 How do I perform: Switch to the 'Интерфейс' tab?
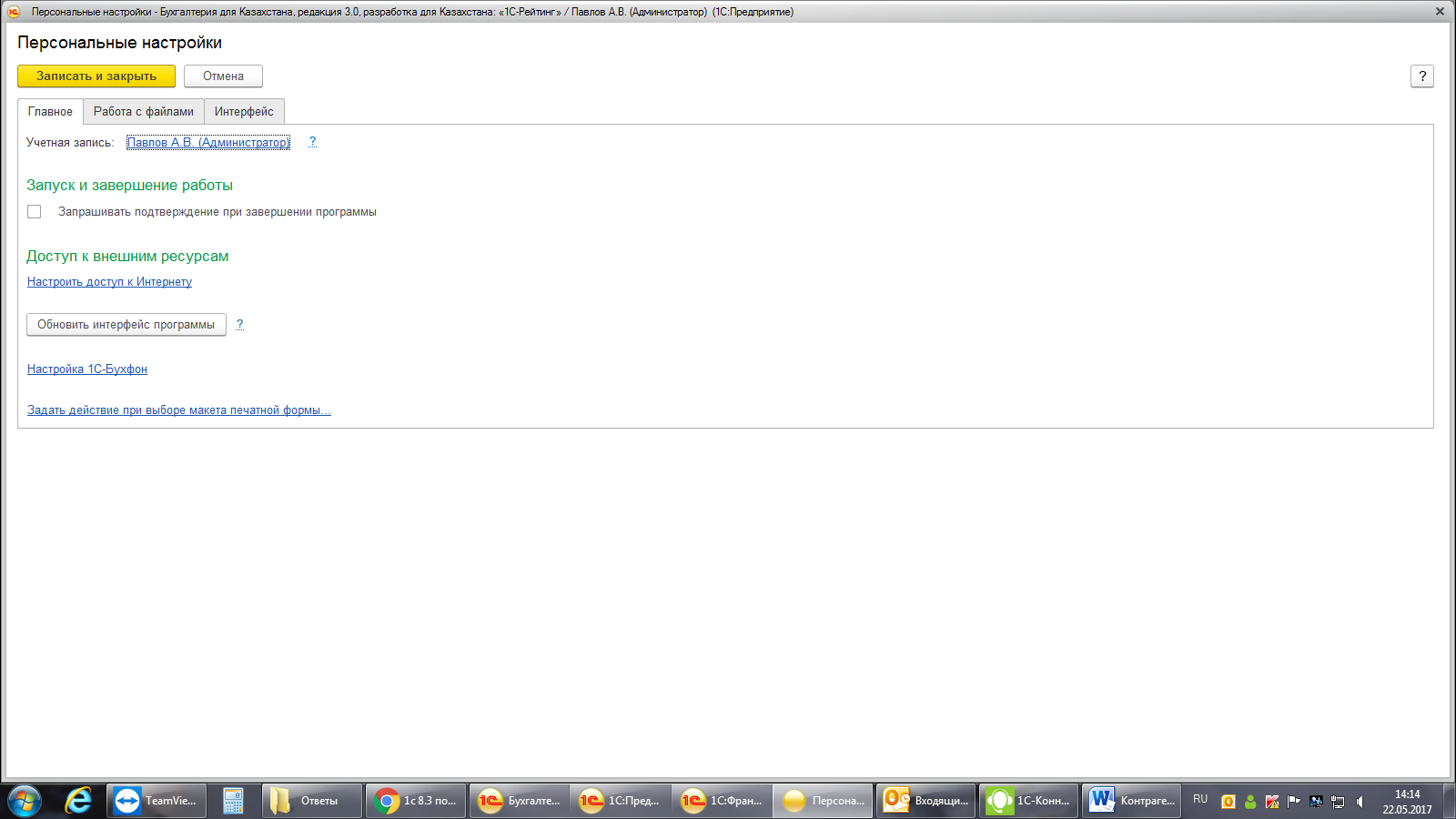click(x=244, y=111)
